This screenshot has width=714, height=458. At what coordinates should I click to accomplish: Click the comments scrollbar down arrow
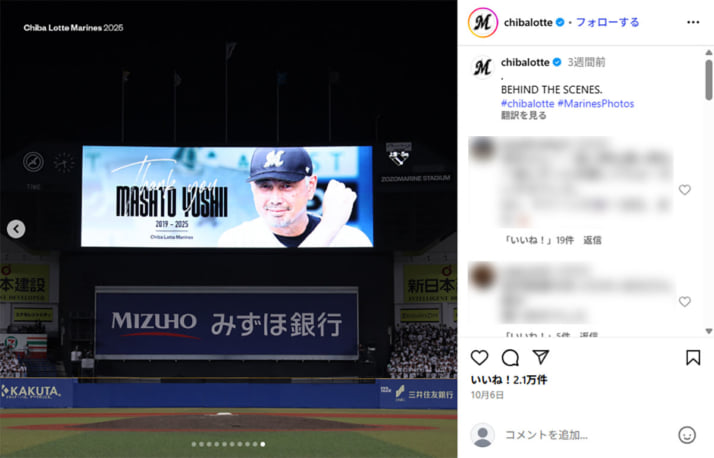[709, 331]
